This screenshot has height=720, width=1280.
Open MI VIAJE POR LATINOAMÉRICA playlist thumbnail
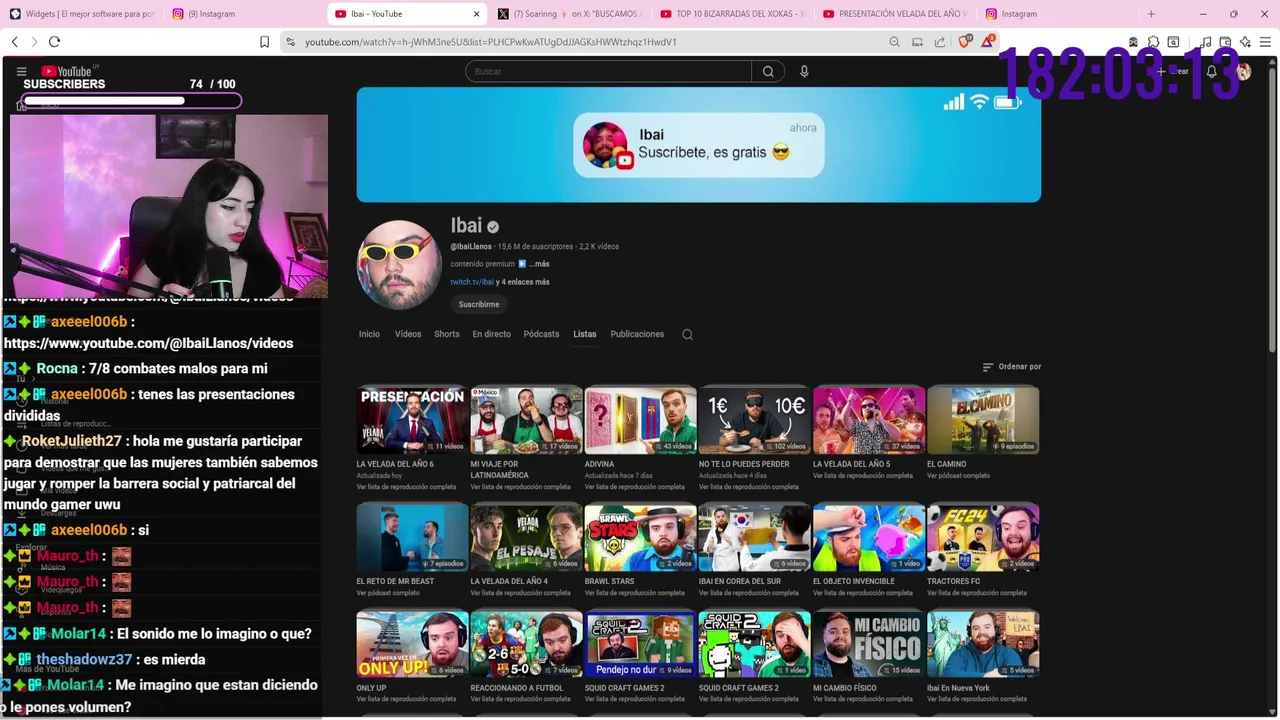coord(526,420)
